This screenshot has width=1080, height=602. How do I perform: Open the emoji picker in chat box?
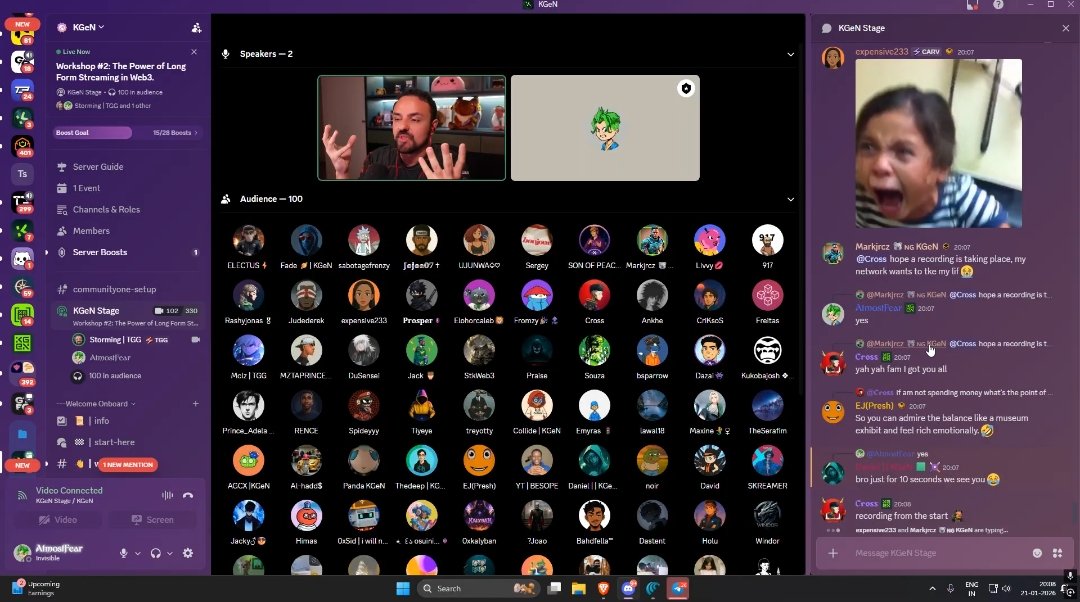click(1037, 553)
